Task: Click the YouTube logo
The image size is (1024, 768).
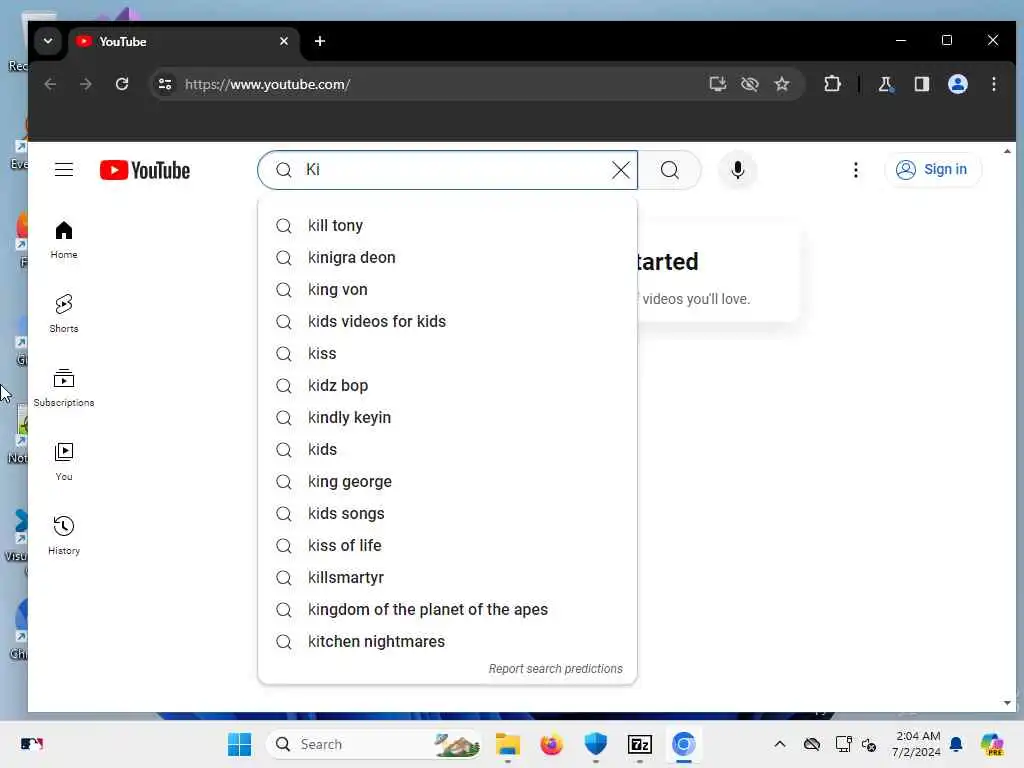Action: pyautogui.click(x=145, y=170)
